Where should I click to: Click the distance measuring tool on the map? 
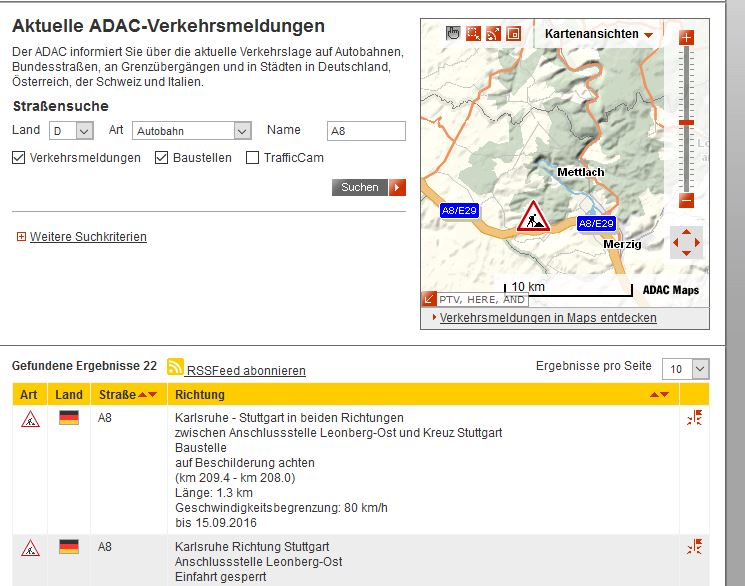[493, 33]
